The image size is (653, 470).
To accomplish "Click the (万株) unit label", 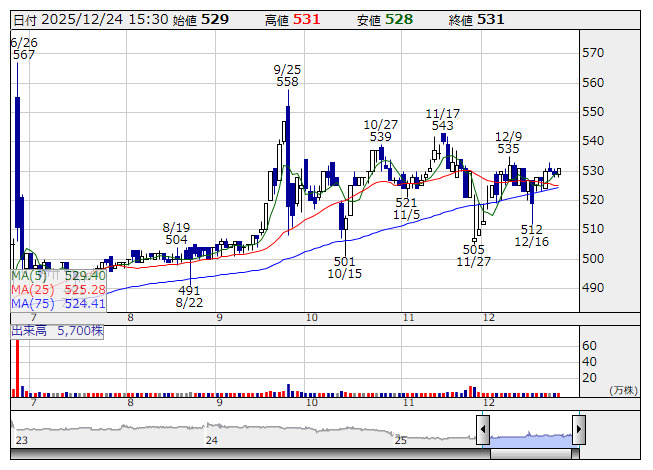I will coord(623,390).
